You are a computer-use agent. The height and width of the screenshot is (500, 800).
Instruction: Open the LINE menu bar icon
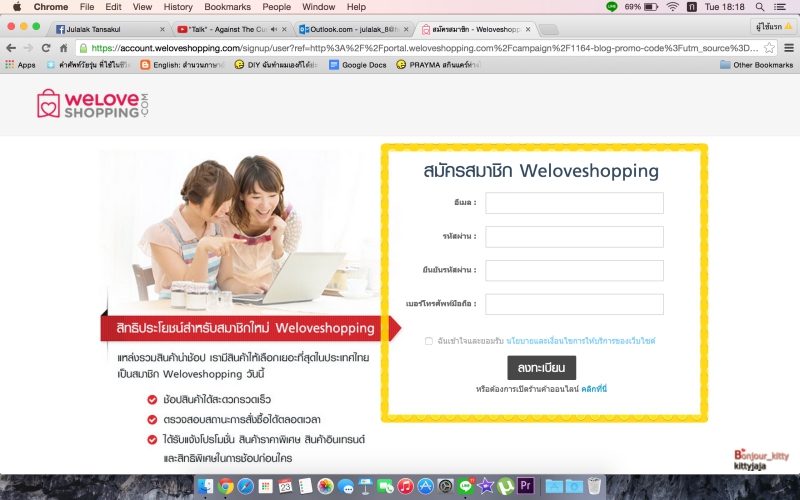tap(611, 7)
